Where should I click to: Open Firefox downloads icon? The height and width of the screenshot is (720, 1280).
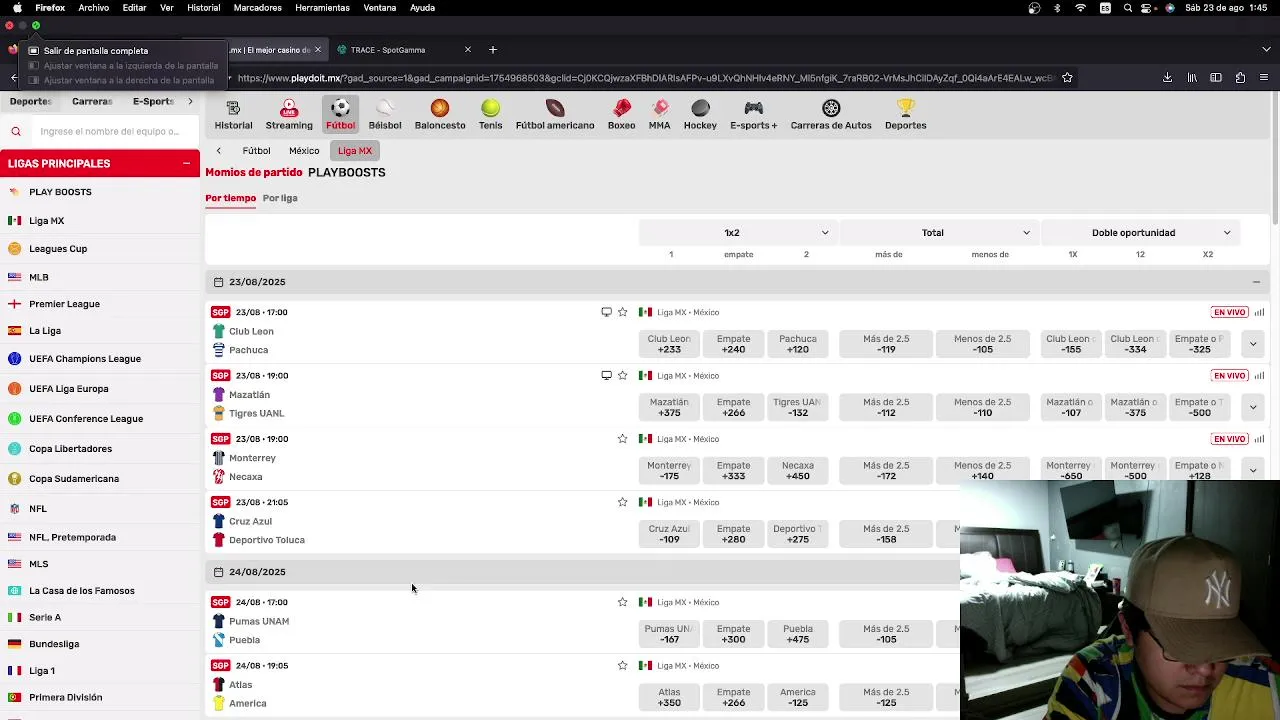(1167, 78)
